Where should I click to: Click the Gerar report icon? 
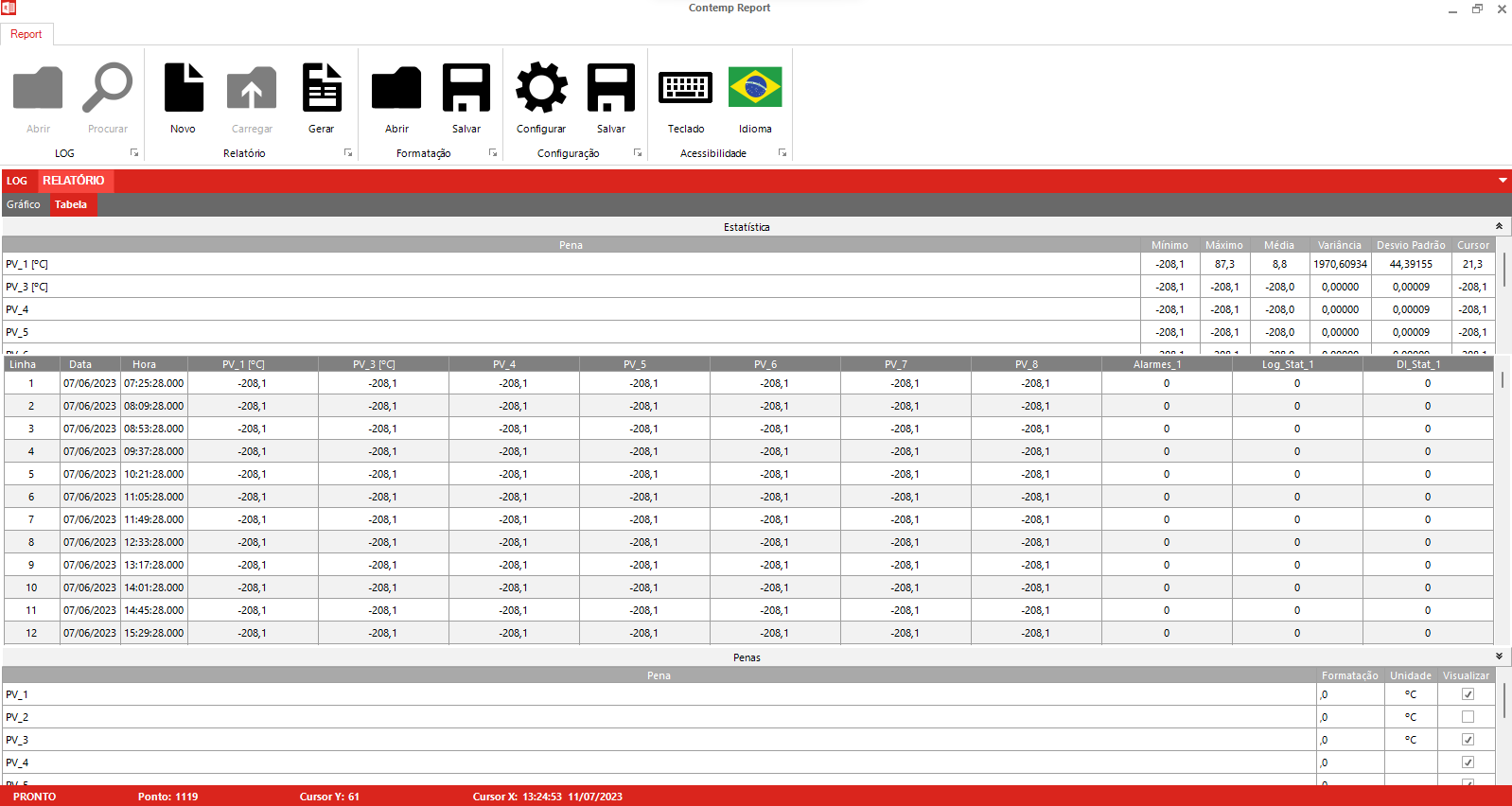322,89
